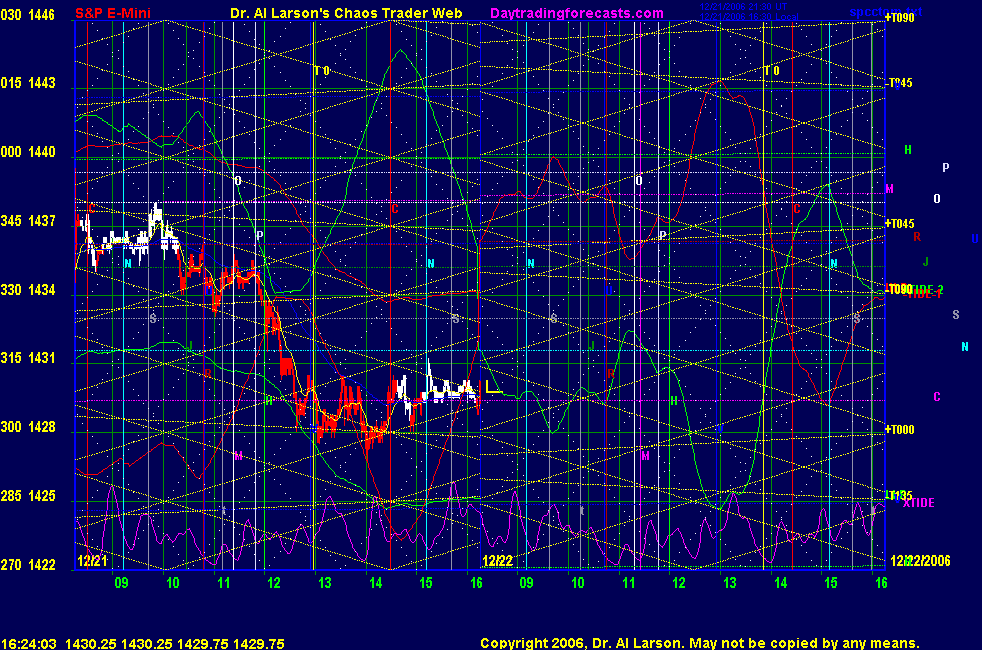Click the gray S planet legend letter

coord(956,314)
